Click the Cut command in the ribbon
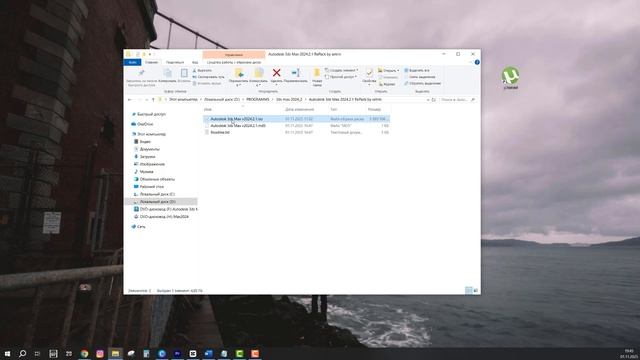 [x=202, y=70]
